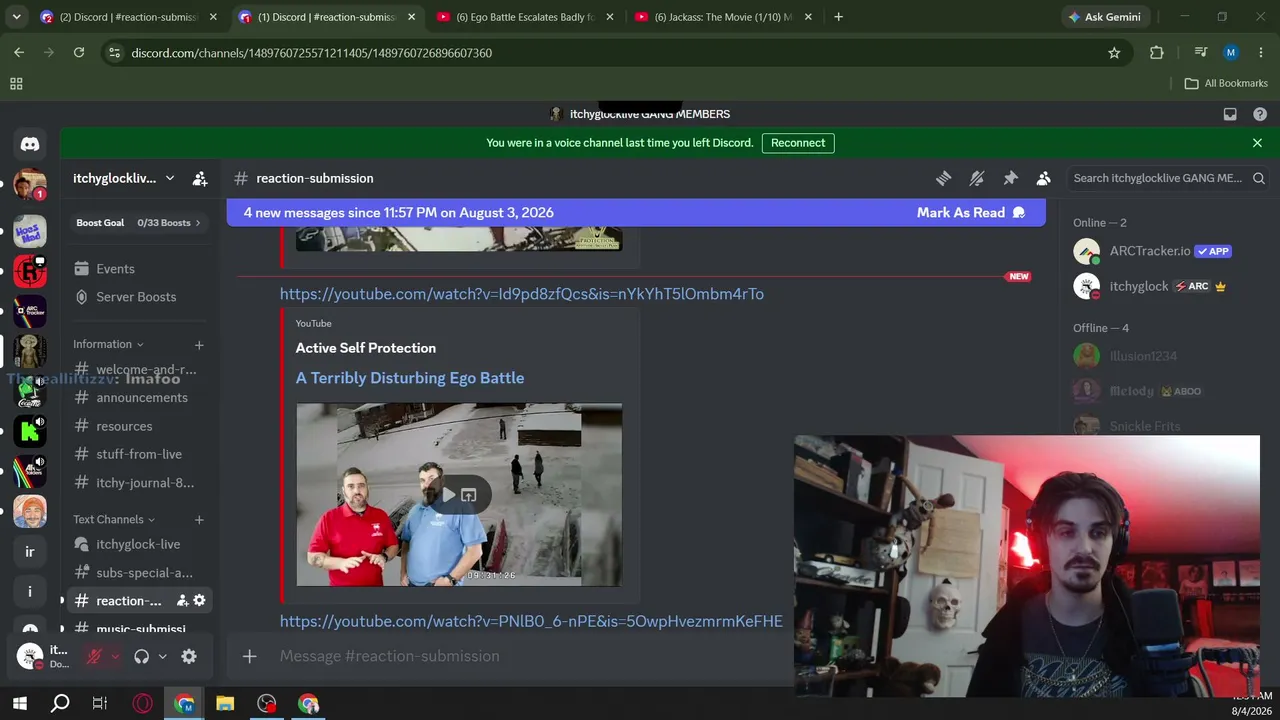Toggle the member list icon

coord(1043,178)
